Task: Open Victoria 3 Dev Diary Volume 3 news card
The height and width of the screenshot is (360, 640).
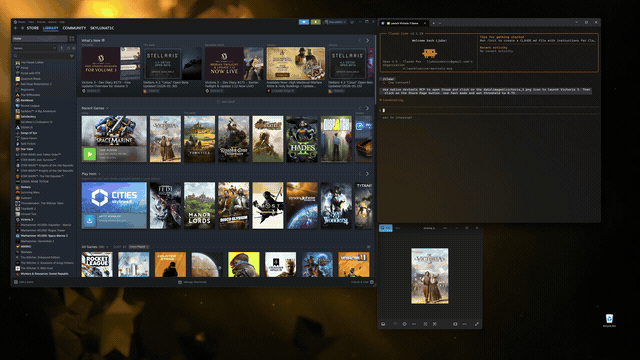Action: click(111, 70)
